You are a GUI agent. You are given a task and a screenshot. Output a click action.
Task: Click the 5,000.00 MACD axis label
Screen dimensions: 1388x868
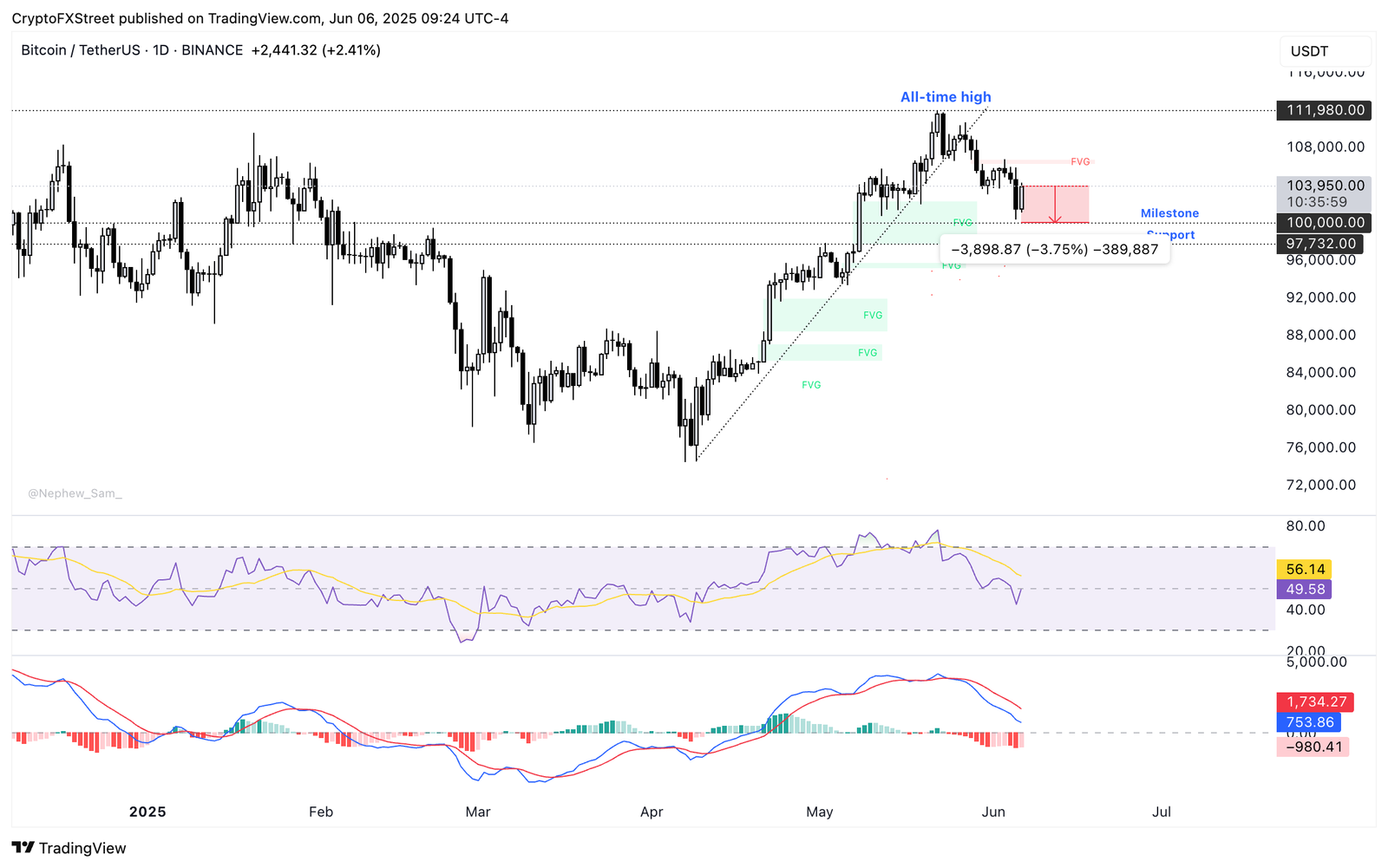pyautogui.click(x=1316, y=662)
